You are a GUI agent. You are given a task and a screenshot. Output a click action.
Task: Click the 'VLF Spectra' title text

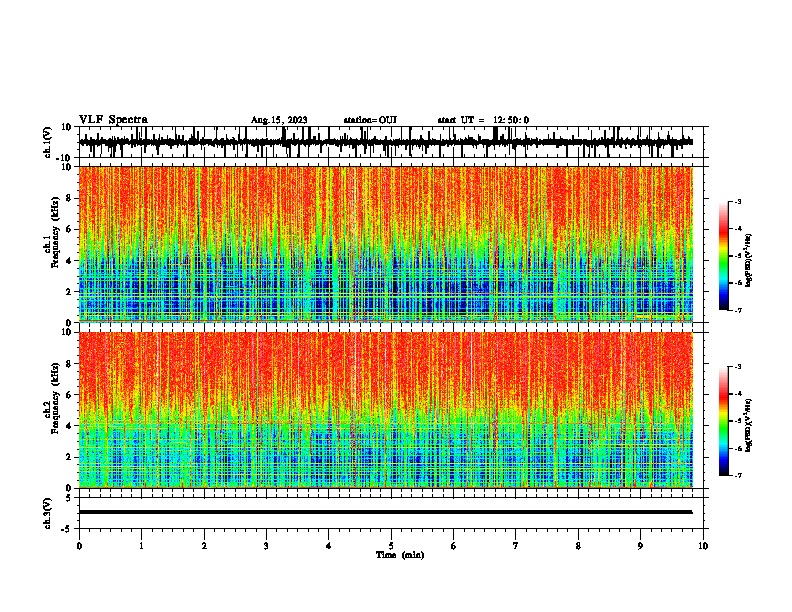click(113, 120)
